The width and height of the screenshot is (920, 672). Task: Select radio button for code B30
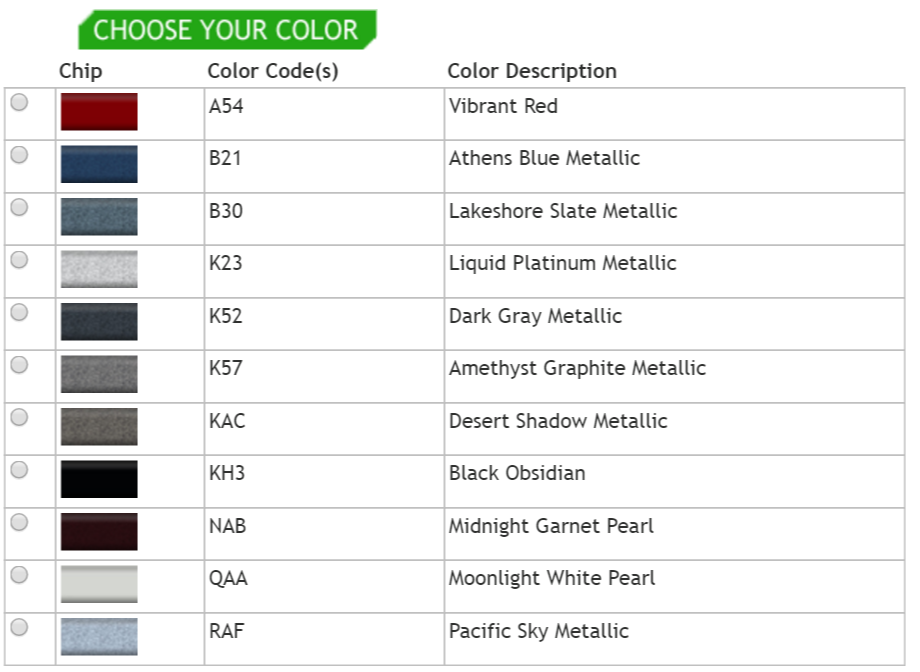(19, 207)
